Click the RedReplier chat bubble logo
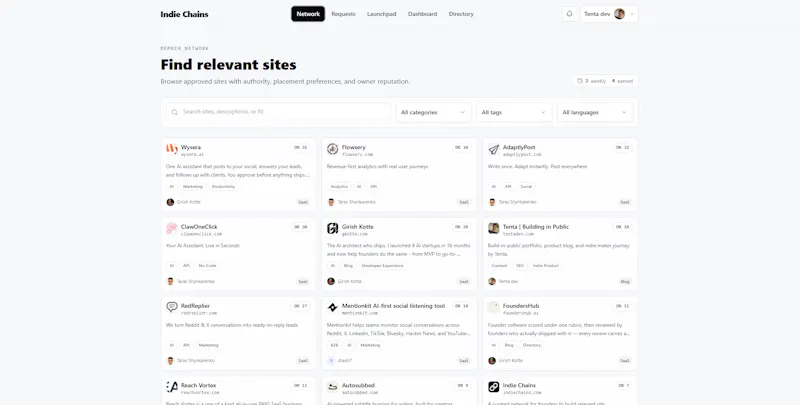 tap(171, 307)
